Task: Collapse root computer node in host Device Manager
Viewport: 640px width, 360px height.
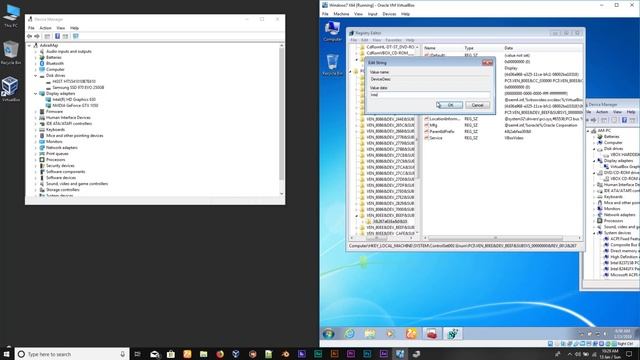Action: point(29,45)
